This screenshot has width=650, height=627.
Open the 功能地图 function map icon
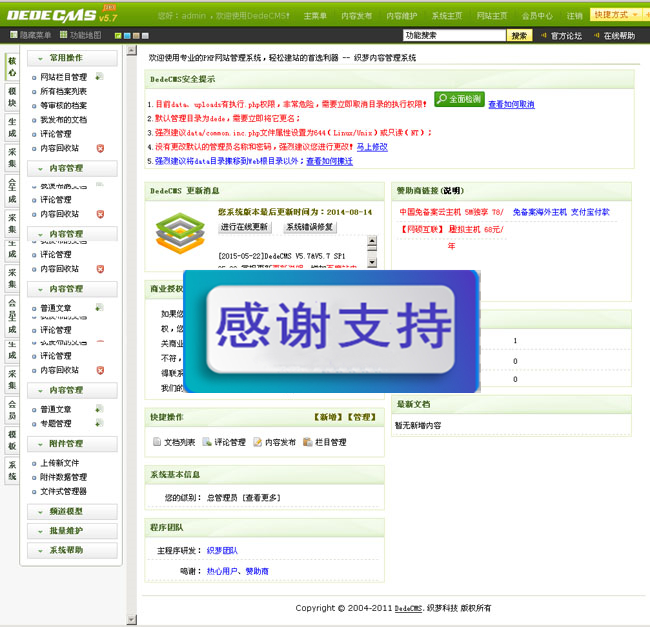[63, 35]
